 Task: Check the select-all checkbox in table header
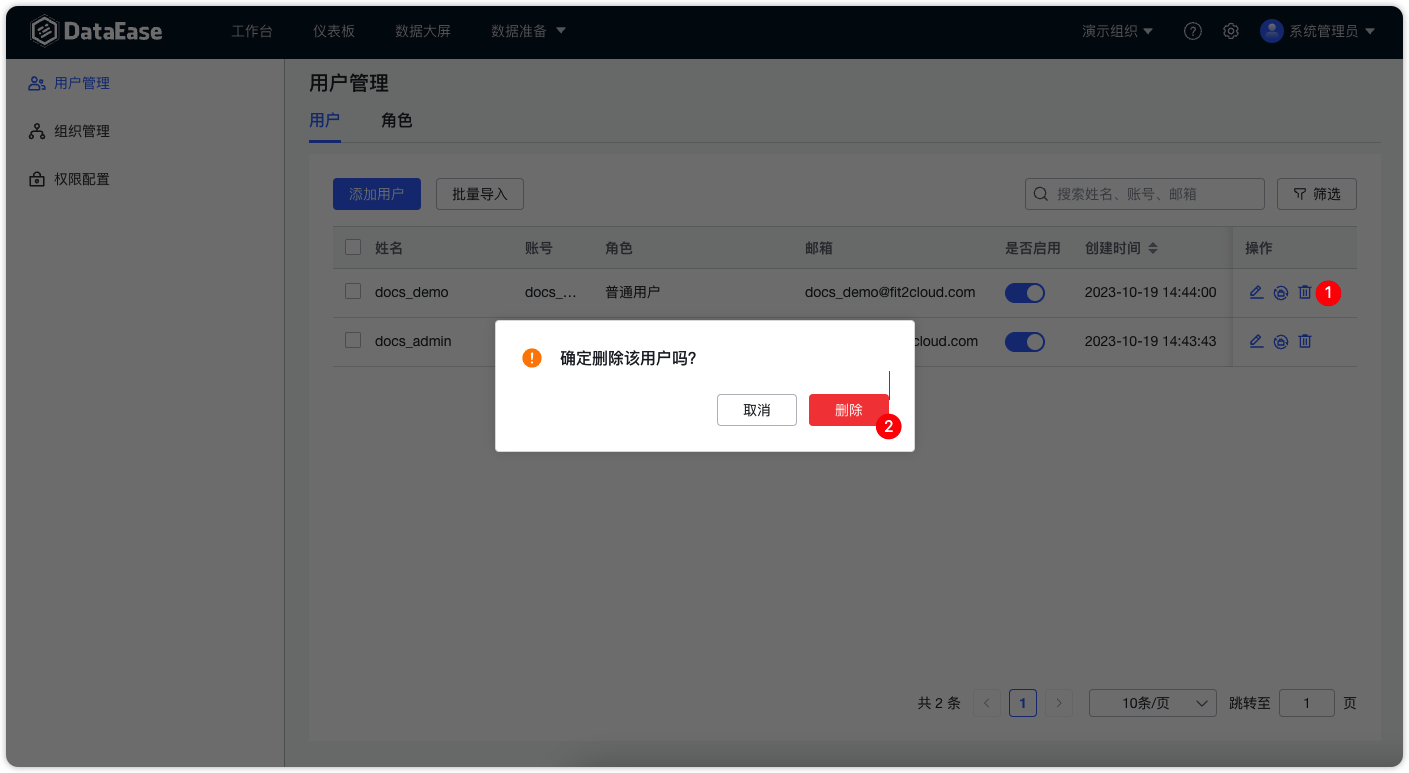tap(352, 246)
